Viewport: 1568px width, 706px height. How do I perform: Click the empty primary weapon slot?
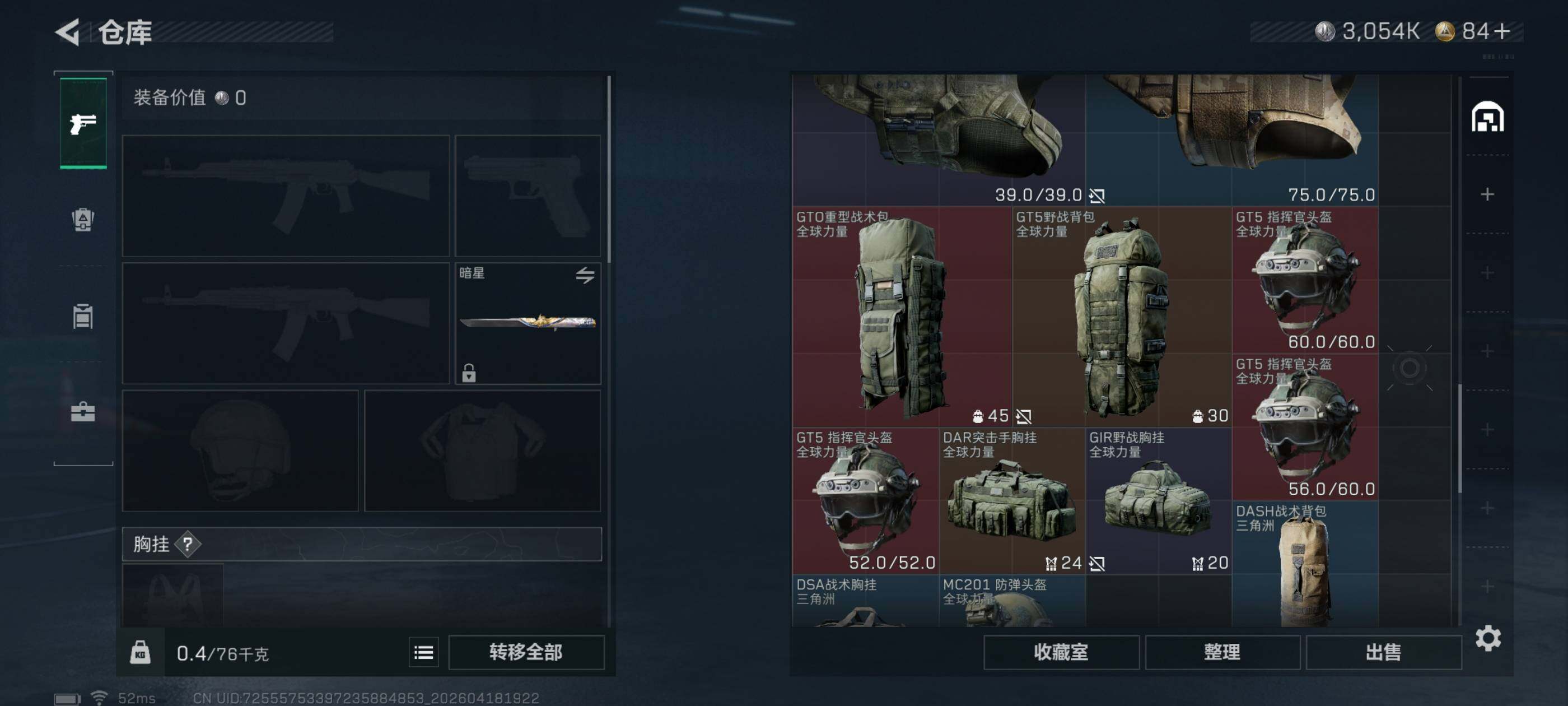[286, 196]
